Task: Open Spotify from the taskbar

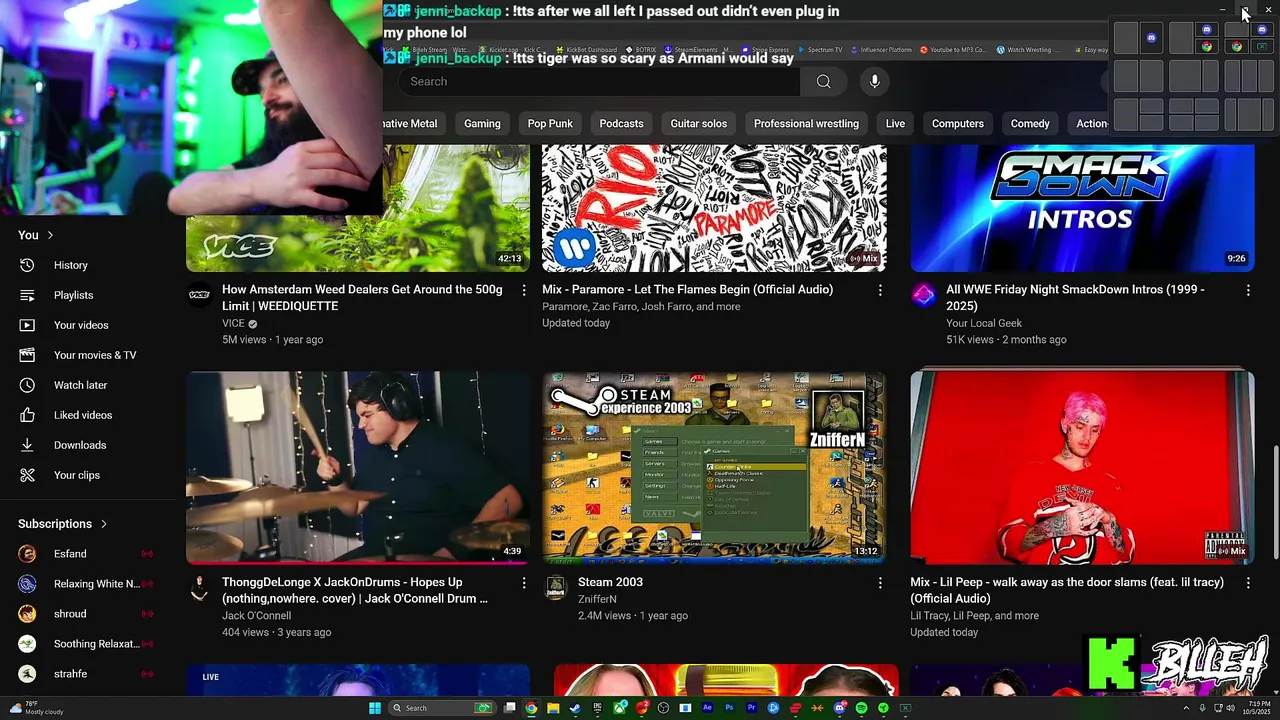Action: tap(861, 708)
